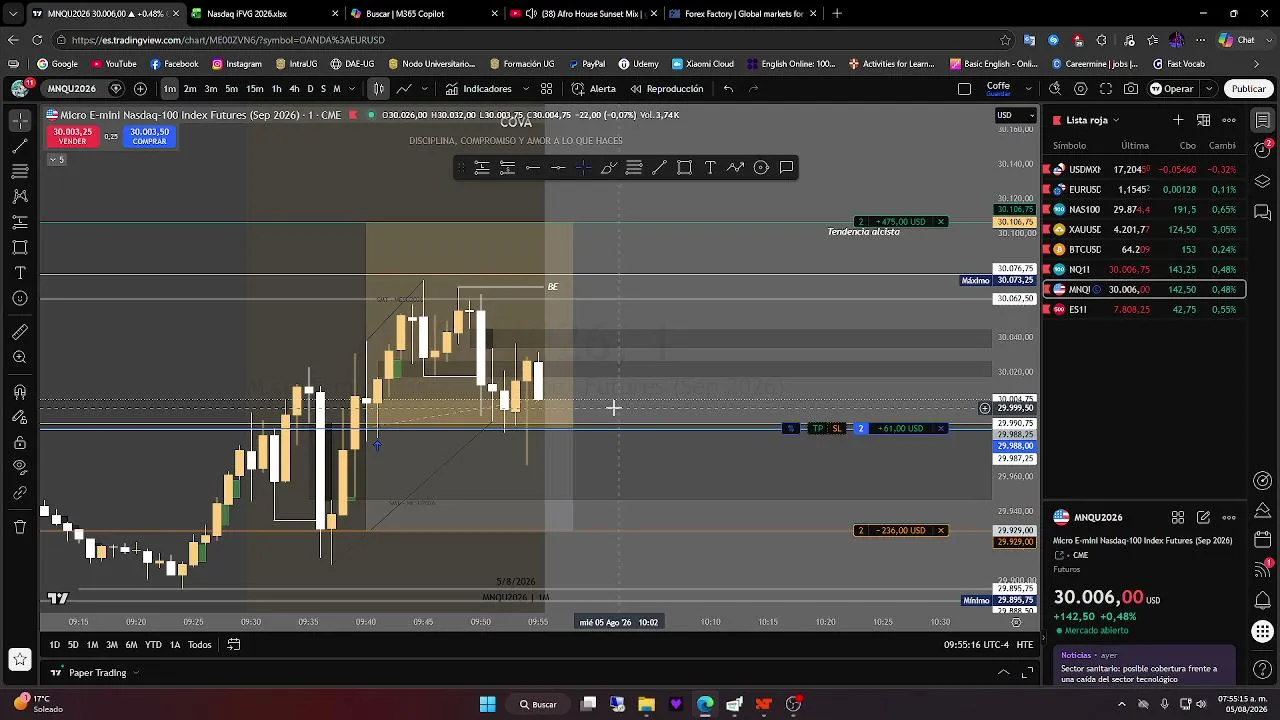Select the 5m timeframe
1280x720 pixels.
(231, 89)
